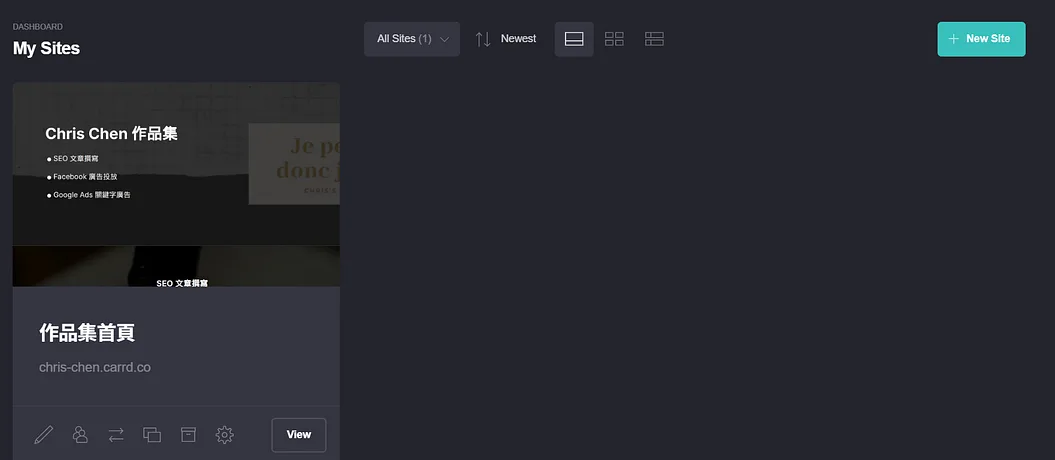Click the sort arrows icon beside Newest

click(483, 39)
